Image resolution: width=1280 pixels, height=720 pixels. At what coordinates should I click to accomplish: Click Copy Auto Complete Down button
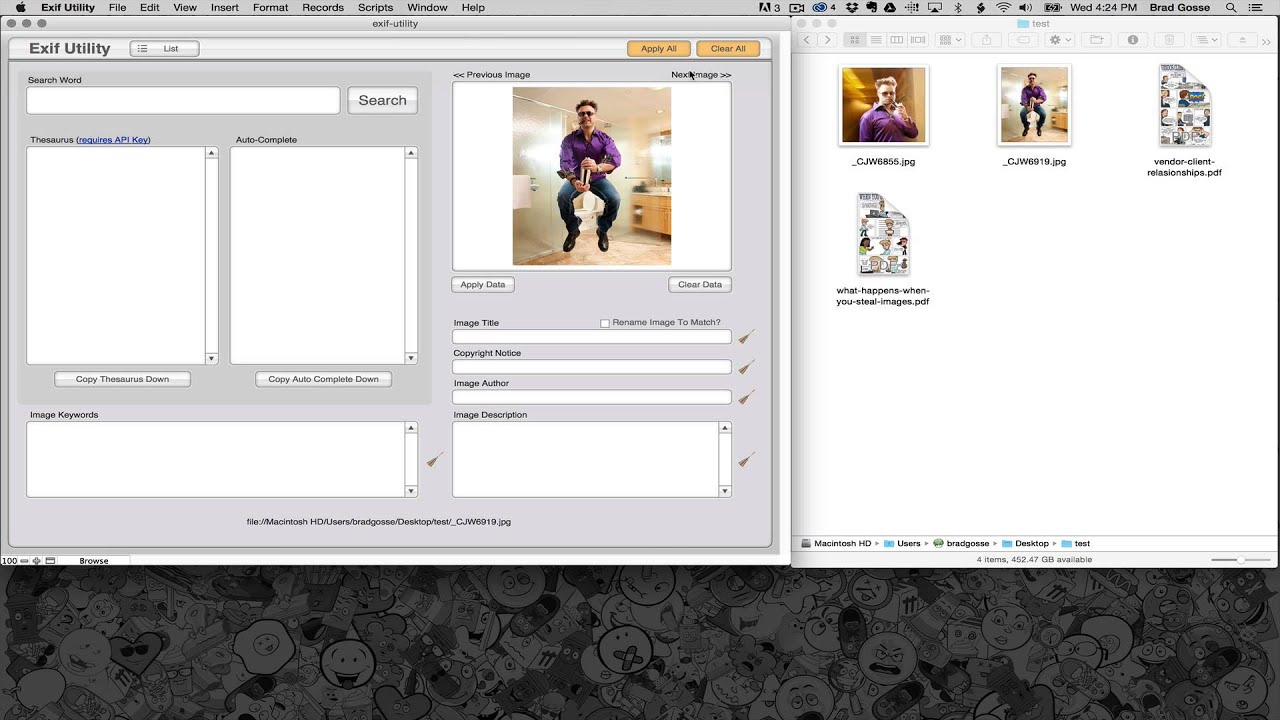(x=323, y=379)
